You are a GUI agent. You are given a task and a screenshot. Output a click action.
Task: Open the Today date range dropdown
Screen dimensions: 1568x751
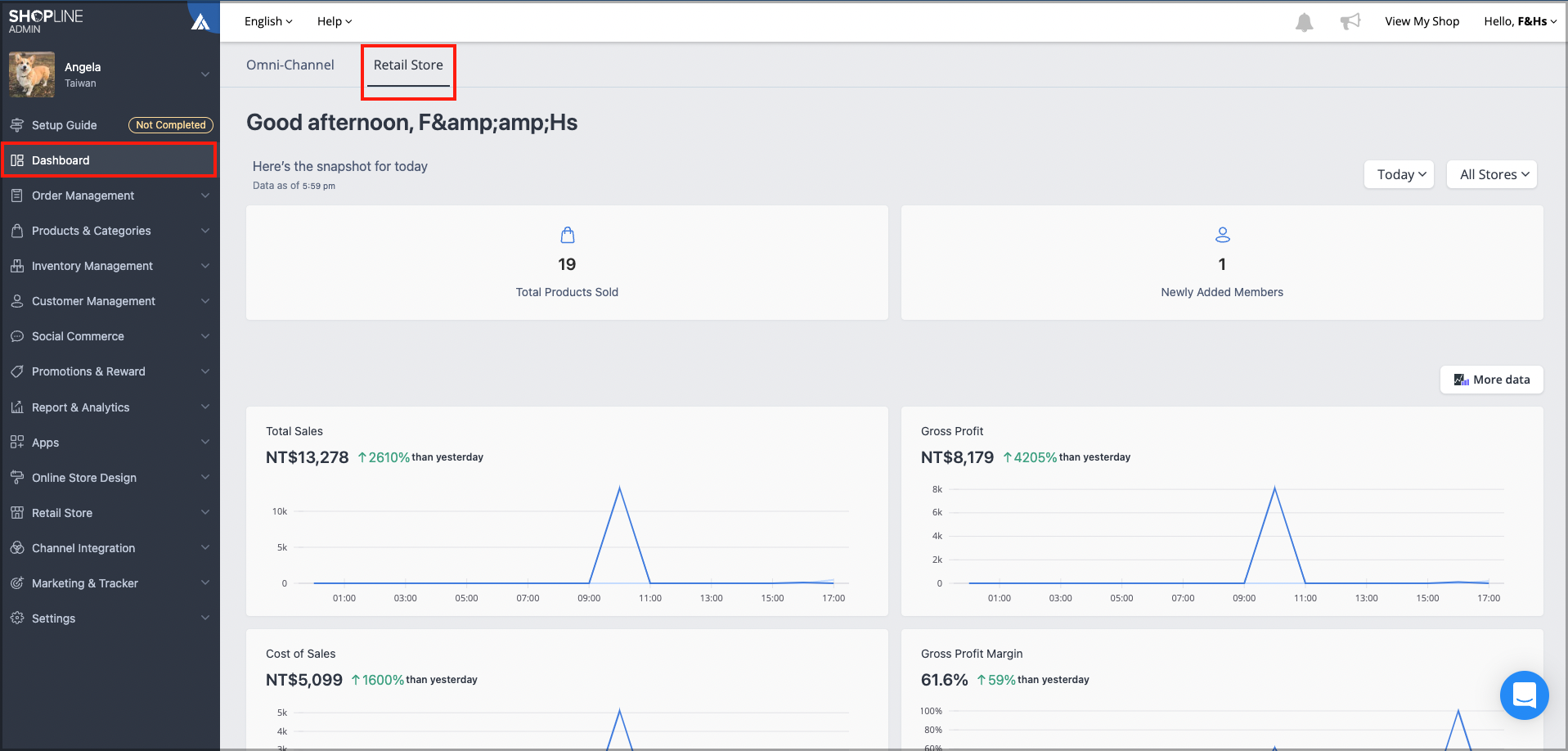[x=1399, y=174]
